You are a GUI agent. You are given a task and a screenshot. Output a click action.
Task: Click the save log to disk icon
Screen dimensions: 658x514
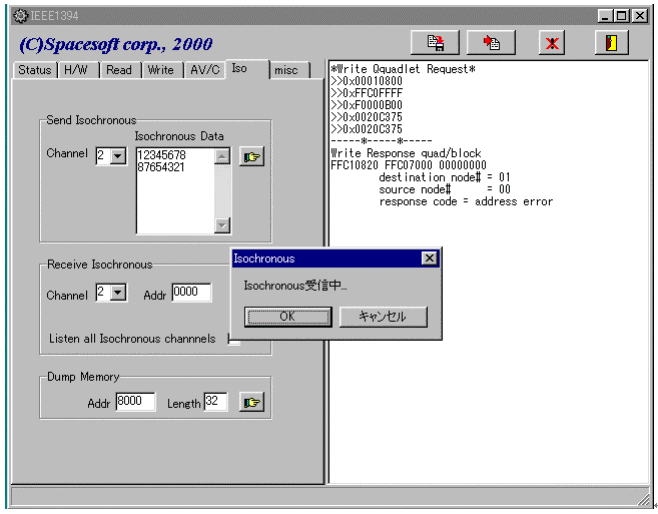[435, 43]
